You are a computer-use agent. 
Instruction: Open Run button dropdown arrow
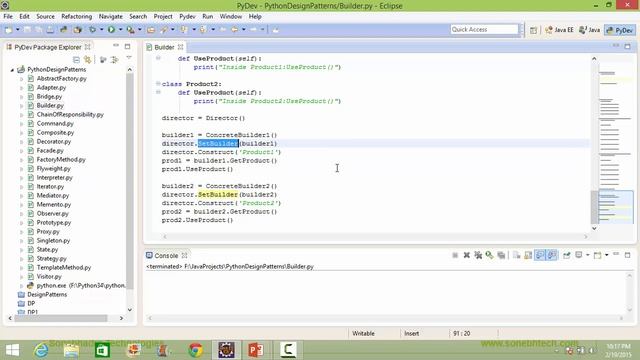pos(120,29)
